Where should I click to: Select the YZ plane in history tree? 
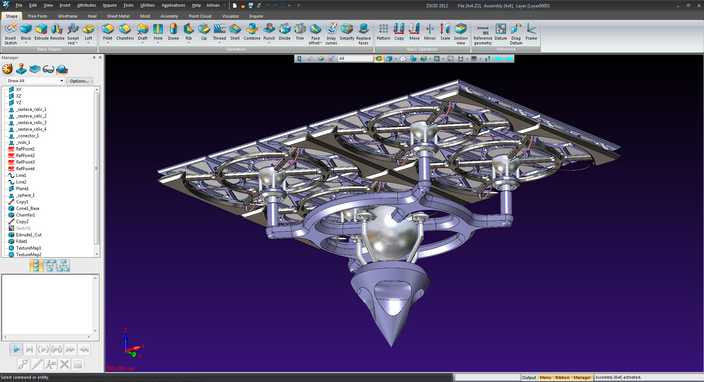coord(18,102)
